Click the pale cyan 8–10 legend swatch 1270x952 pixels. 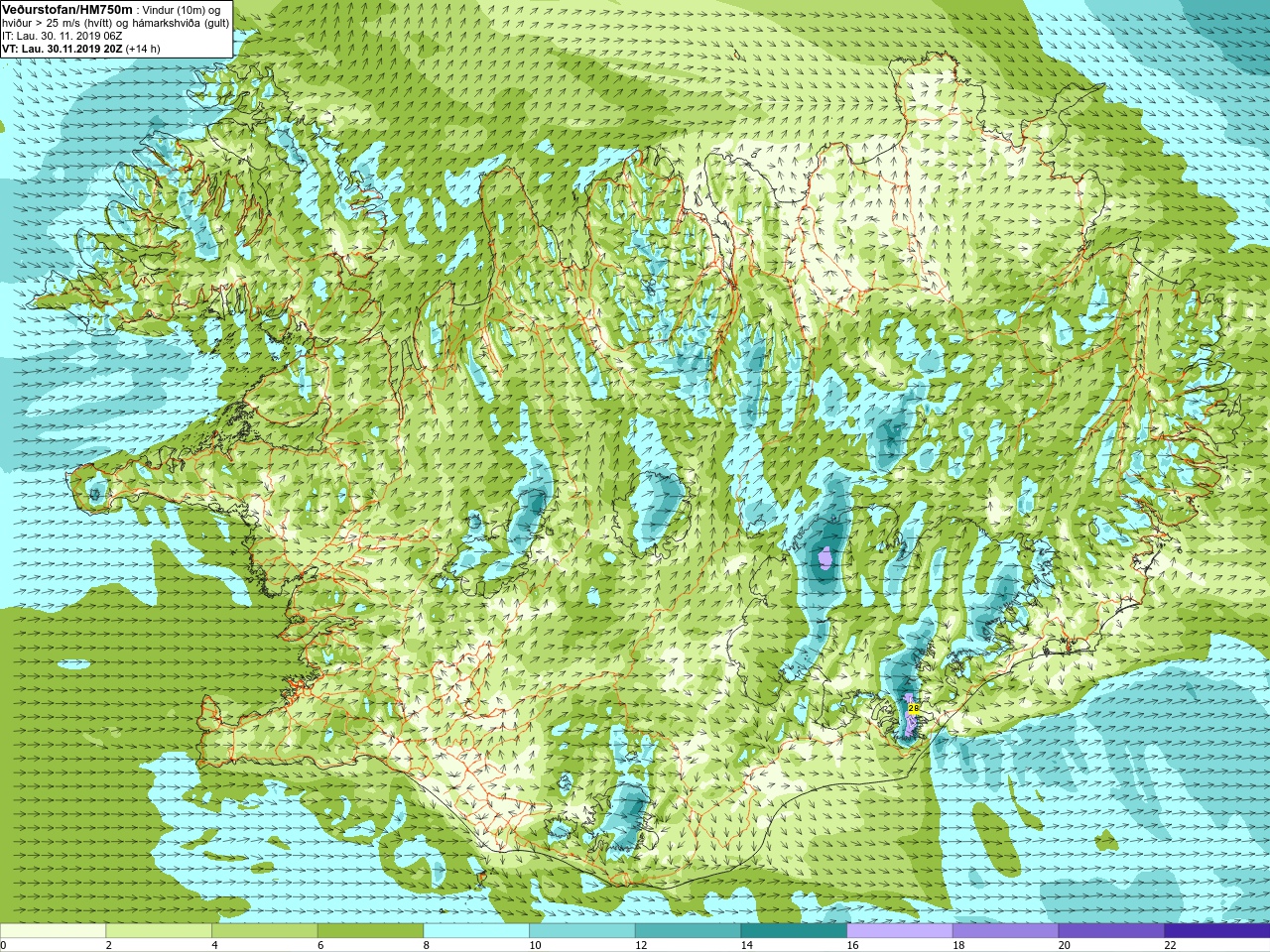tap(476, 931)
